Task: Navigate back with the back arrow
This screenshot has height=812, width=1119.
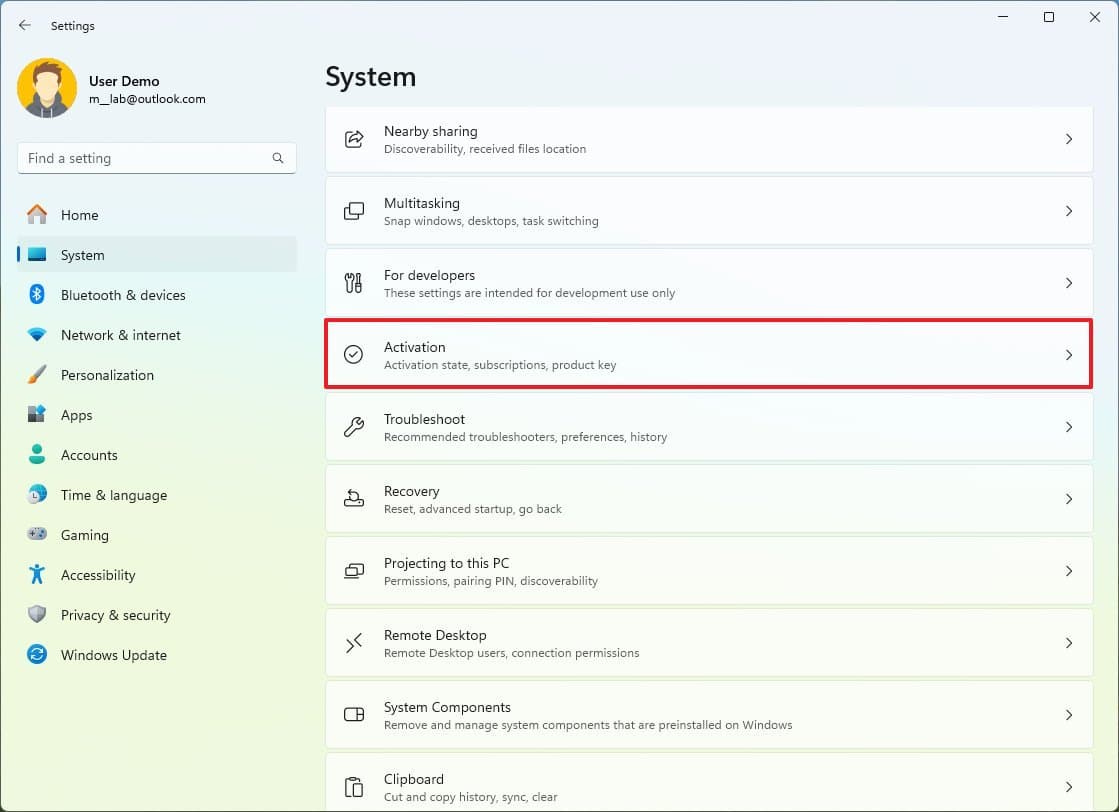Action: point(25,26)
